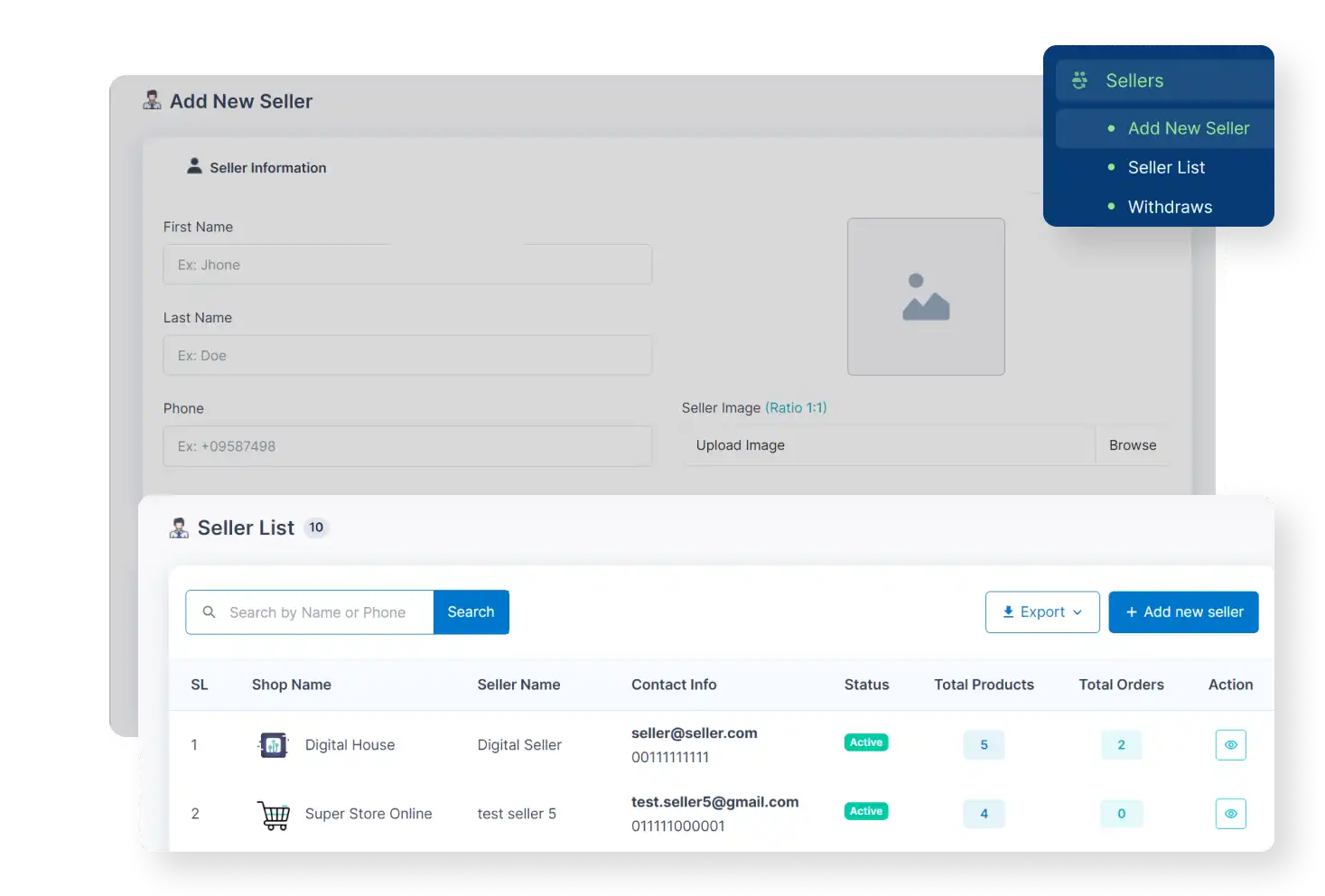Click the Super Store Online cart icon
Image resolution: width=1325 pixels, height=896 pixels.
point(274,814)
